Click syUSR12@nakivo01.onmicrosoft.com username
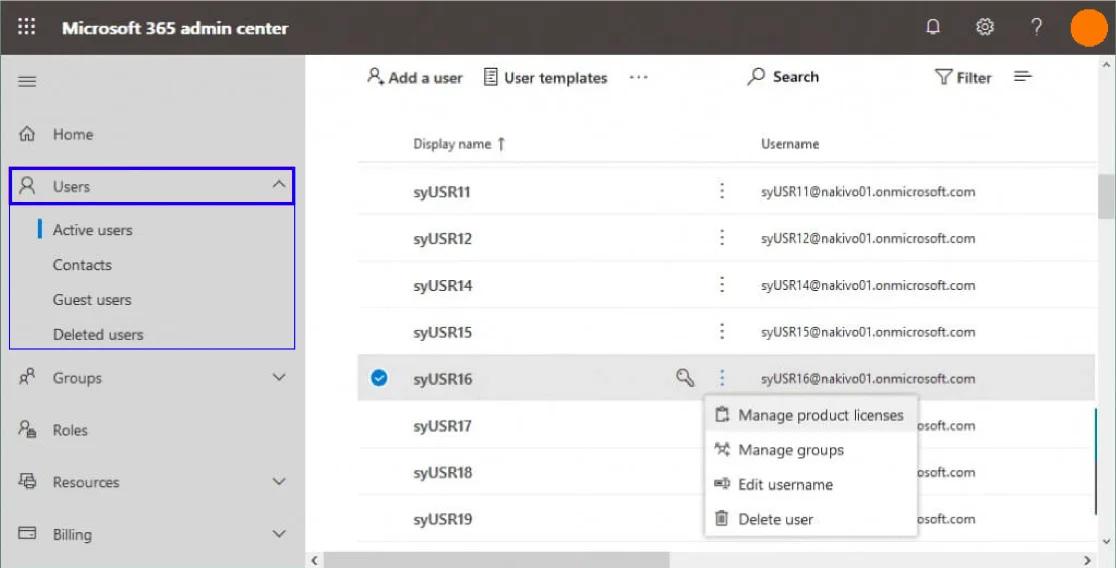Image resolution: width=1116 pixels, height=568 pixels. point(868,238)
